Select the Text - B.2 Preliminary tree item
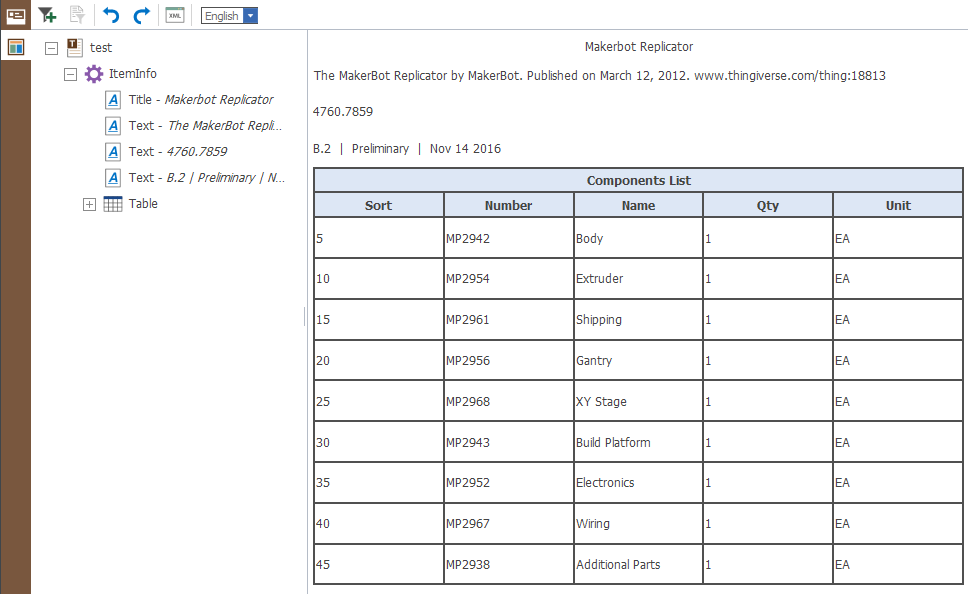The width and height of the screenshot is (968, 594). click(206, 178)
